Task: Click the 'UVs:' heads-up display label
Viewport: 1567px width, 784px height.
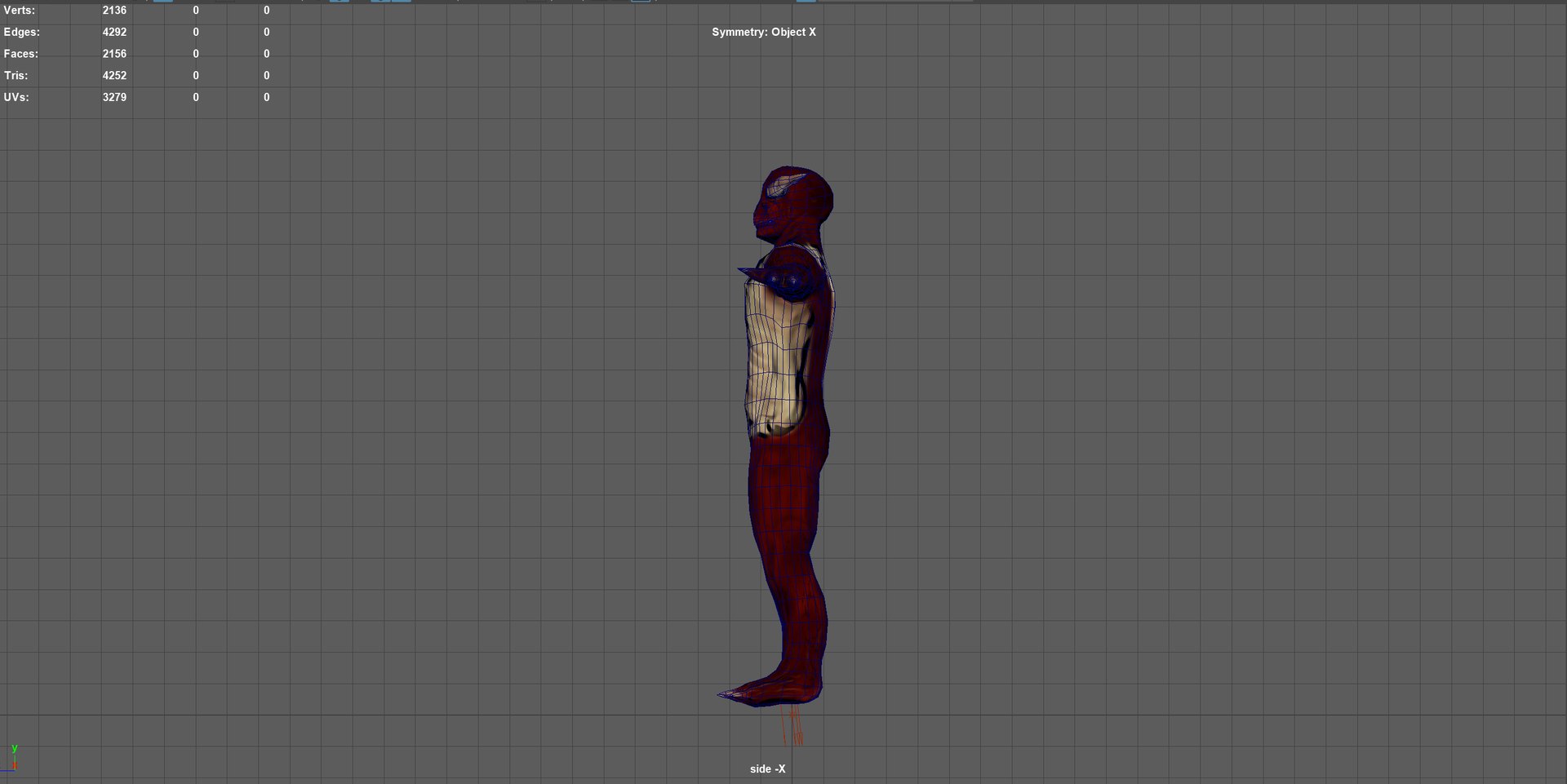Action: (x=16, y=97)
